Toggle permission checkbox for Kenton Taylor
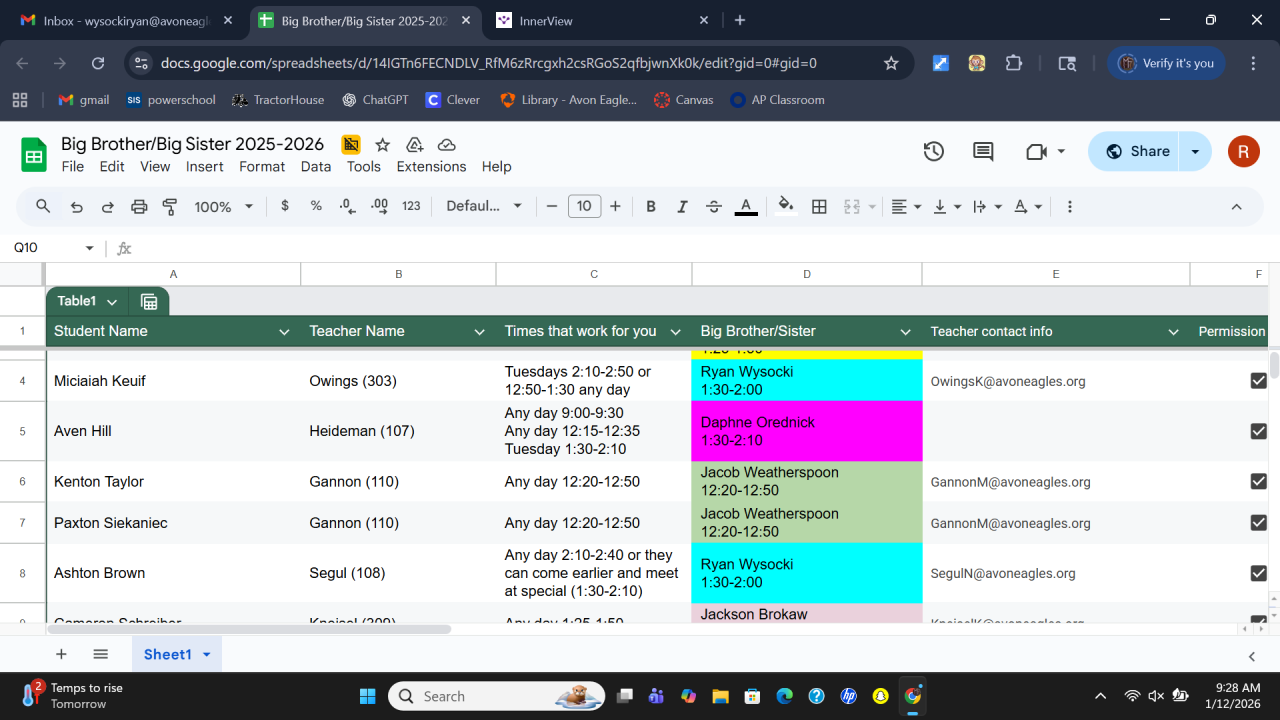The height and width of the screenshot is (720, 1280). (1258, 481)
